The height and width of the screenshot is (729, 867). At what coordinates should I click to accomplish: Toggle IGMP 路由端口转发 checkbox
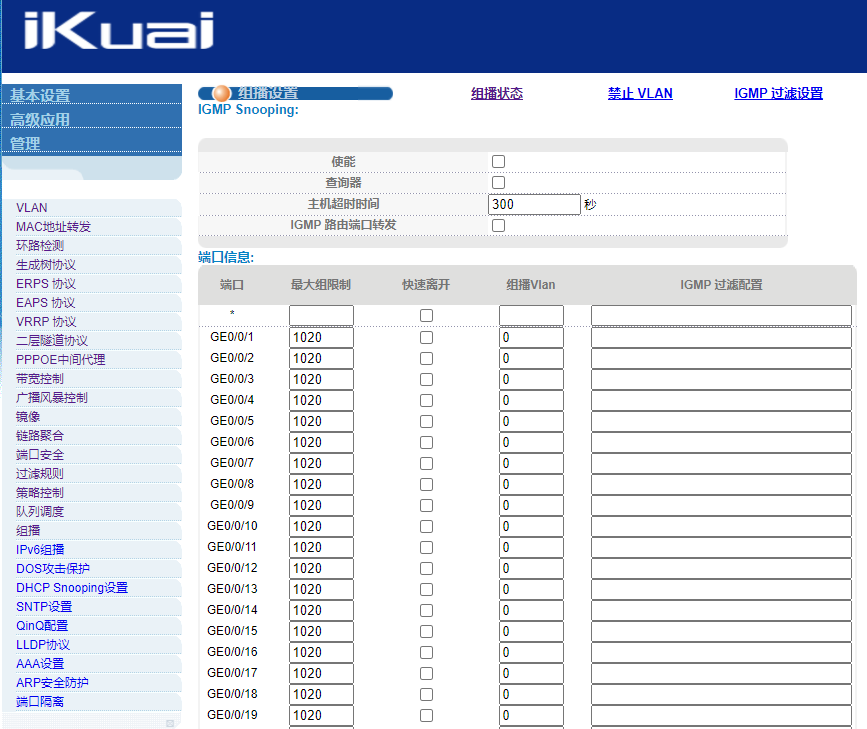498,225
